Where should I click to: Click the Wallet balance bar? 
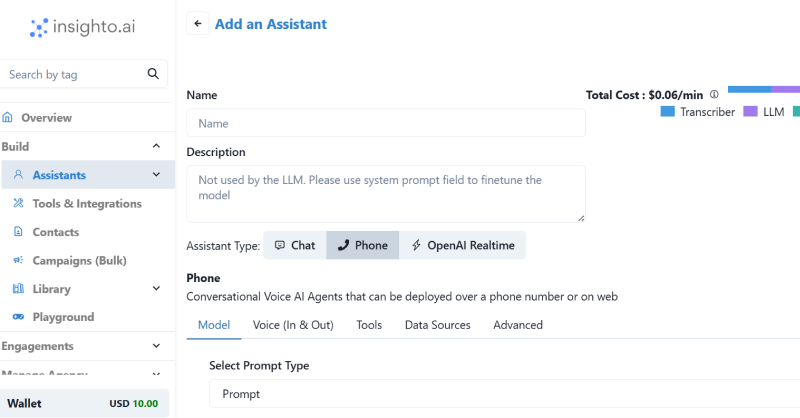[84, 404]
